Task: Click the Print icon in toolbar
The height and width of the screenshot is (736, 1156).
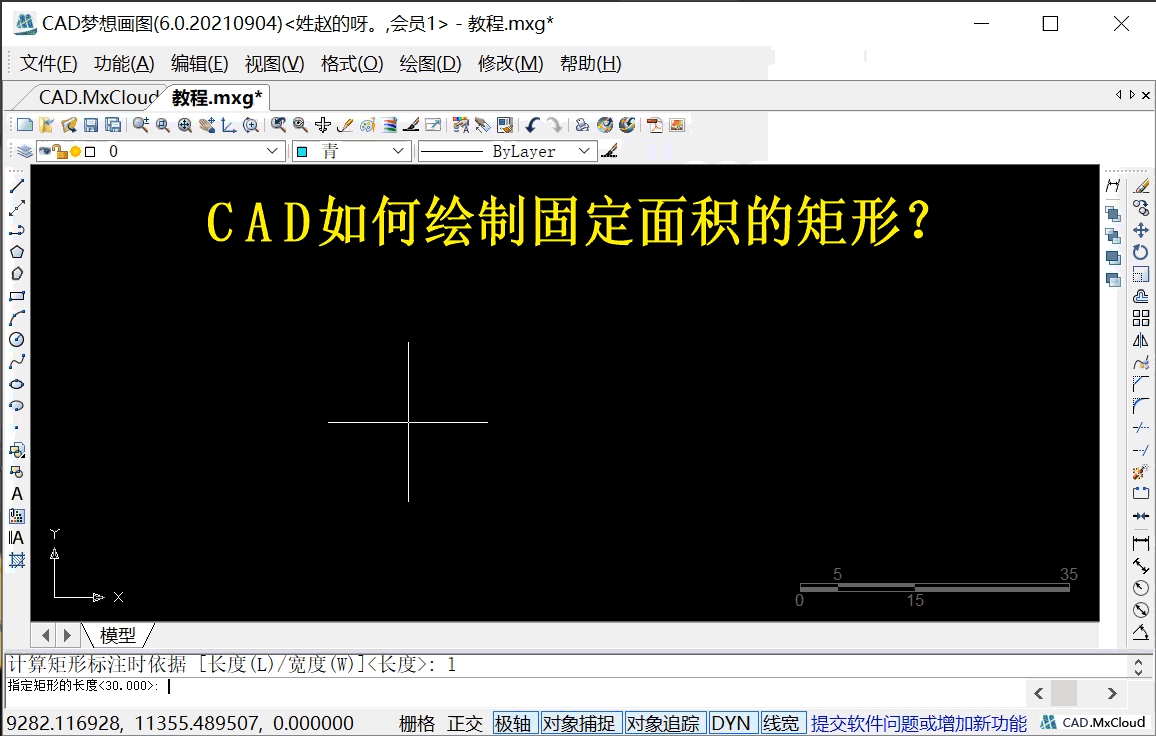Action: click(x=582, y=125)
